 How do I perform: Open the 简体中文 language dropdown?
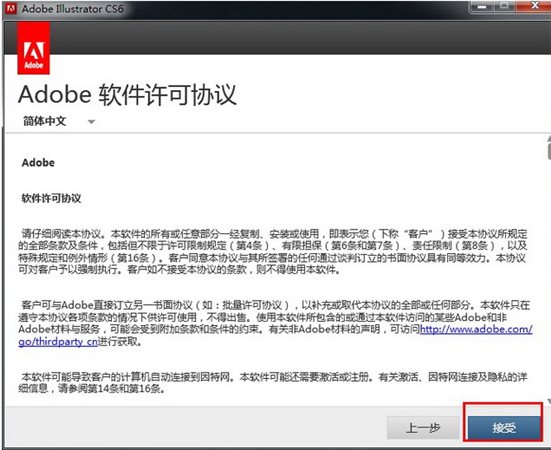[x=59, y=122]
